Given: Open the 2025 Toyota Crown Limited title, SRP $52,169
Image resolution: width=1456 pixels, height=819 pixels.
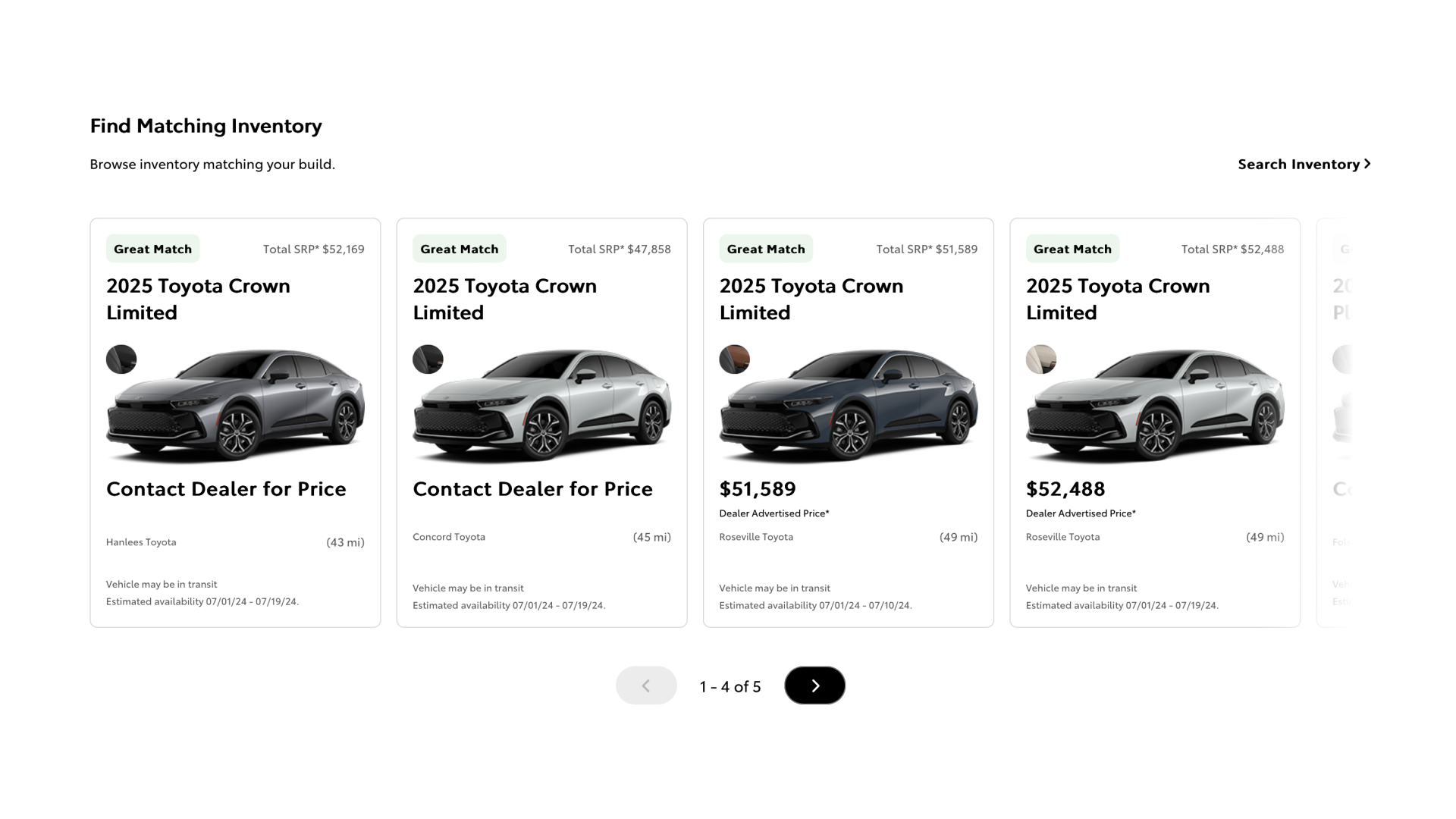Looking at the screenshot, I should [198, 299].
